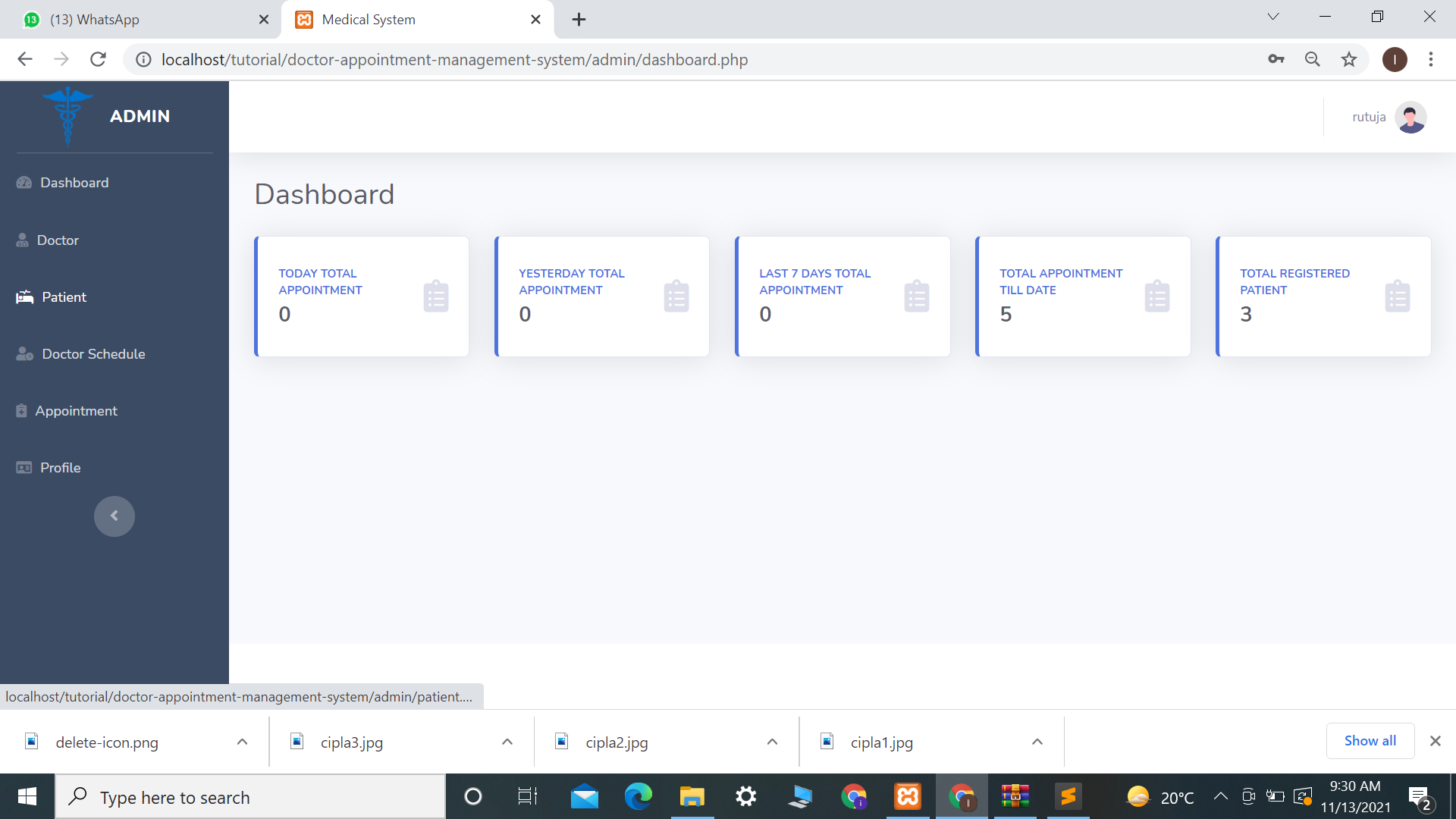The image size is (1456, 819).
Task: Select the Dashboard sidebar icon
Action: 24,182
